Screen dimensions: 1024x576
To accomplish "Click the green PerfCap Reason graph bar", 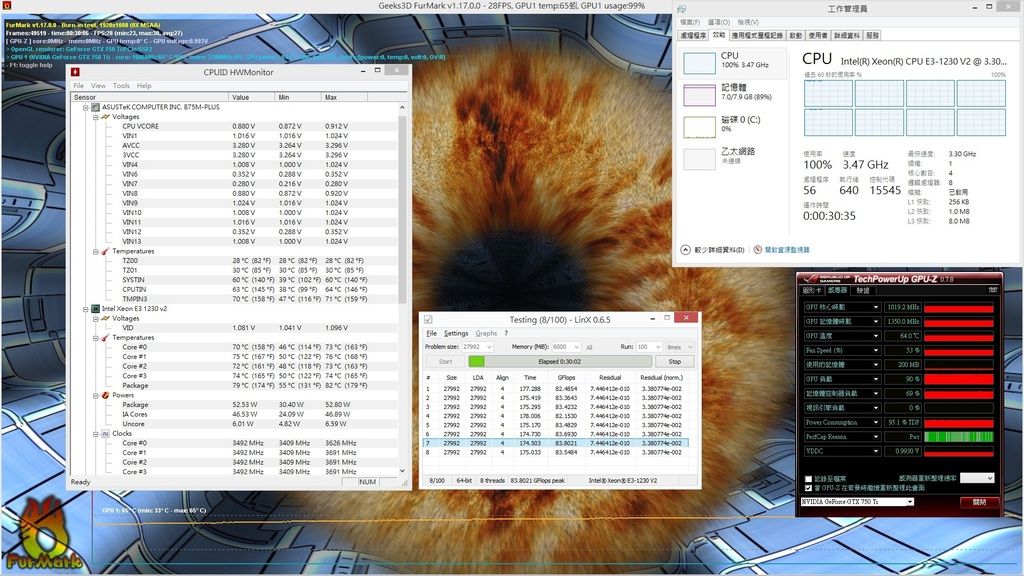I will coord(959,436).
